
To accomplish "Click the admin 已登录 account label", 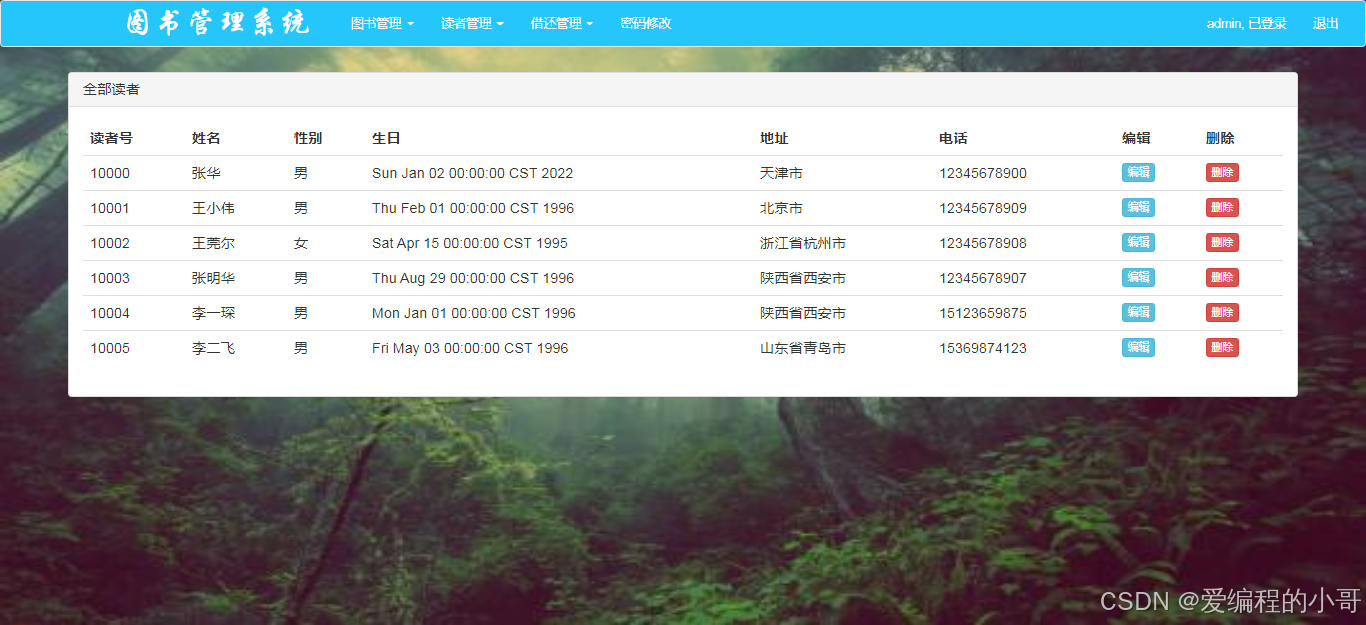I will [x=1247, y=23].
